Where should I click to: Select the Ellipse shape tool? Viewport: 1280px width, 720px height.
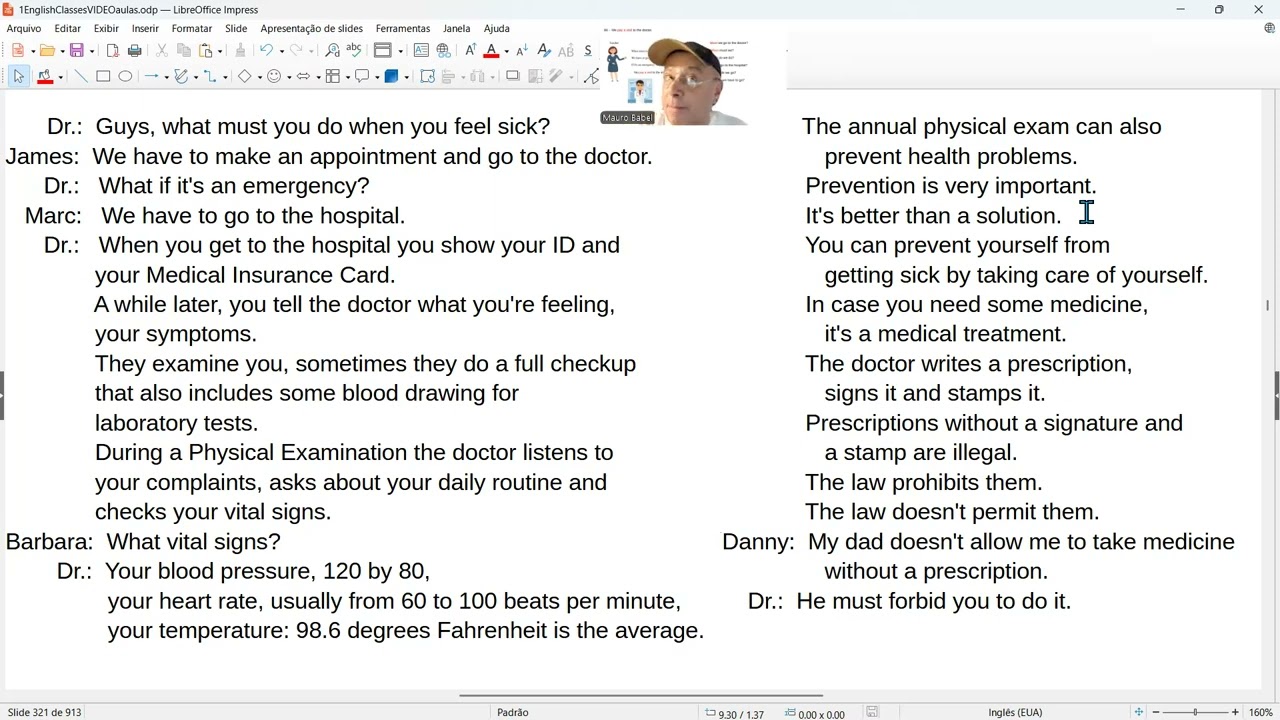pyautogui.click(x=125, y=76)
